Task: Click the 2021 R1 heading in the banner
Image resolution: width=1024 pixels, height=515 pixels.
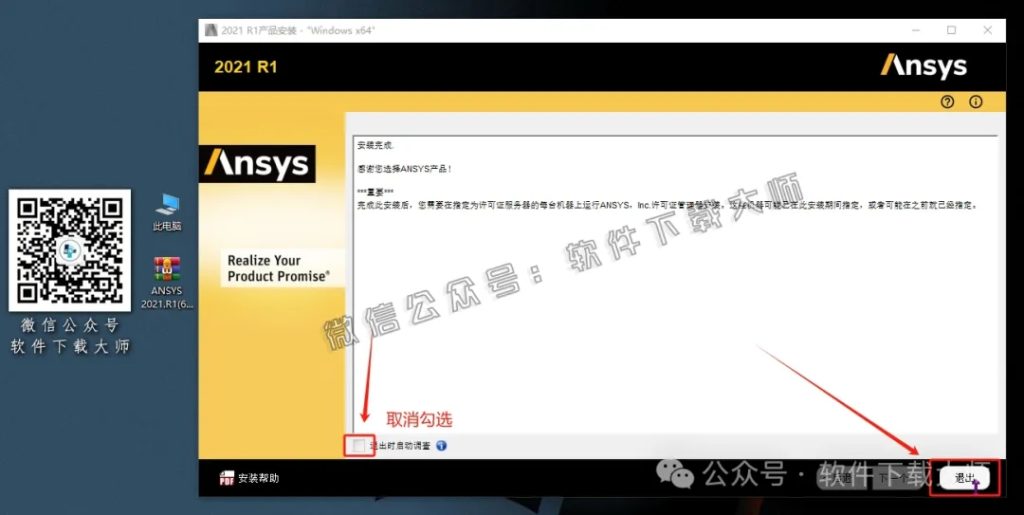Action: pyautogui.click(x=246, y=67)
